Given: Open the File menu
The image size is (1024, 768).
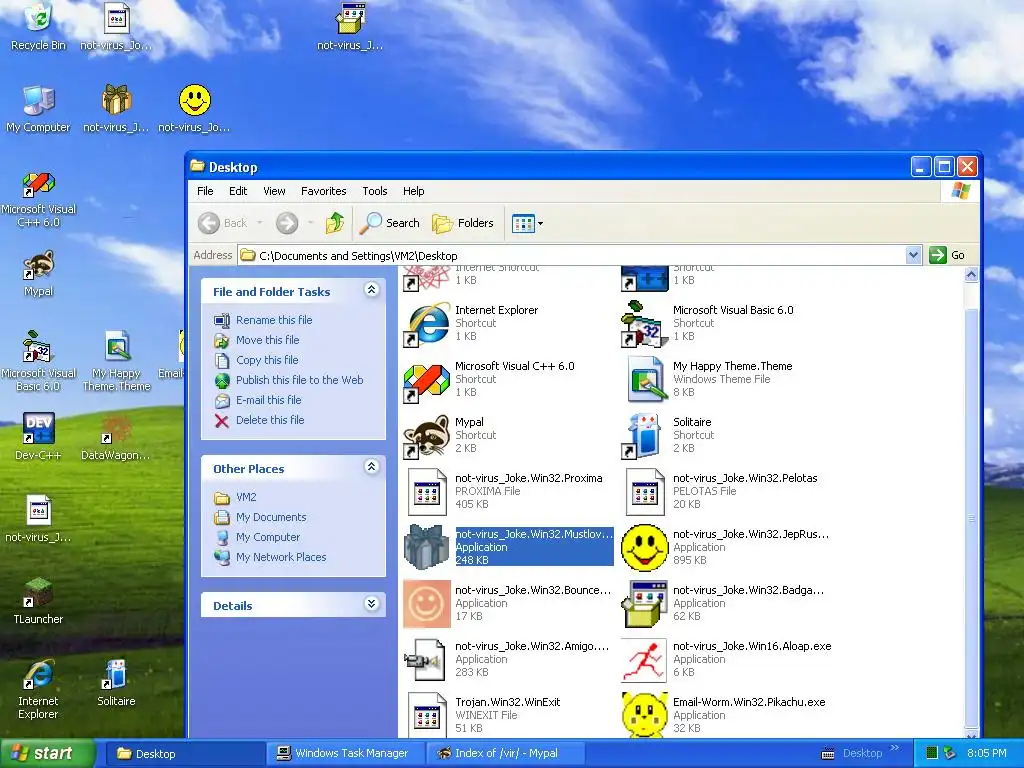Looking at the screenshot, I should [205, 191].
